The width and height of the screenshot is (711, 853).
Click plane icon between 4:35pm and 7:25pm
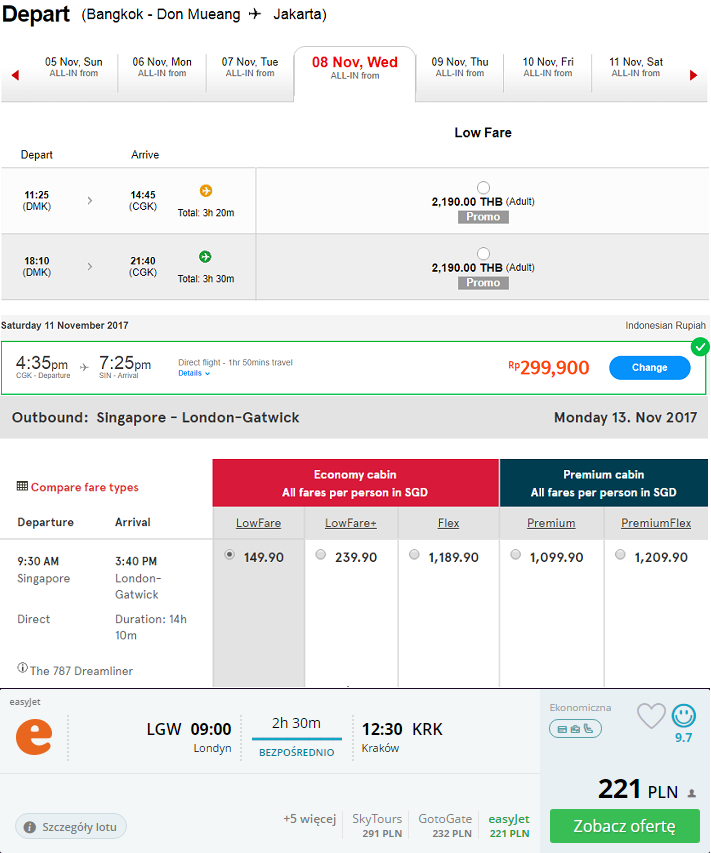coord(84,367)
